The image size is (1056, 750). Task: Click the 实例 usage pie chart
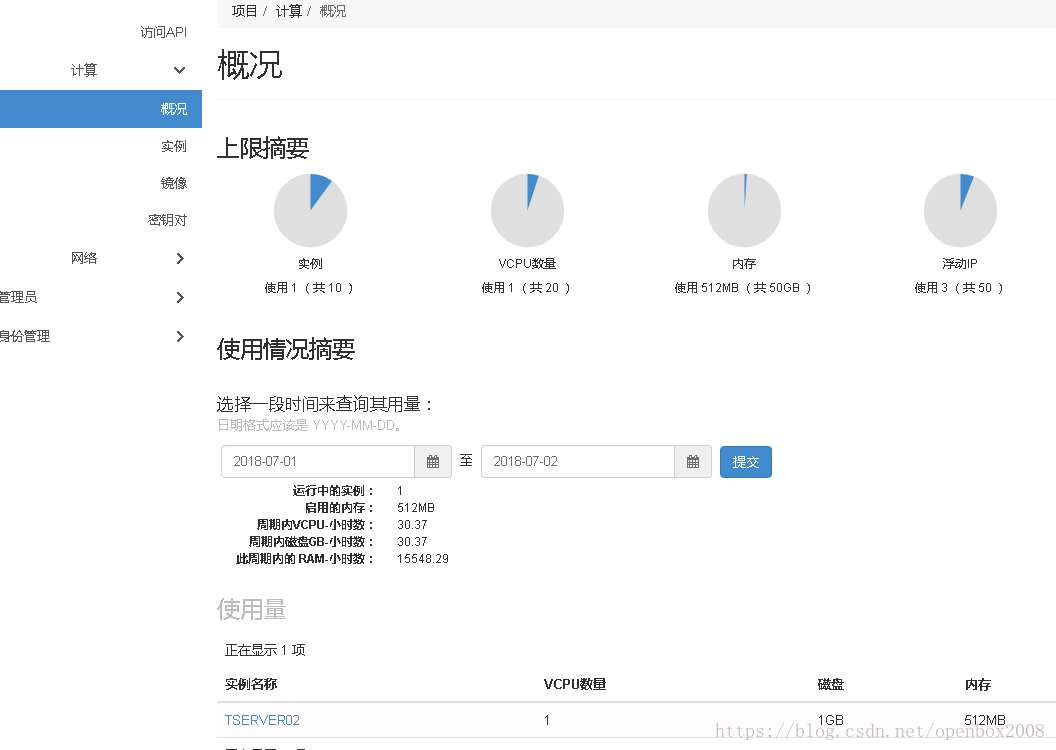click(310, 210)
